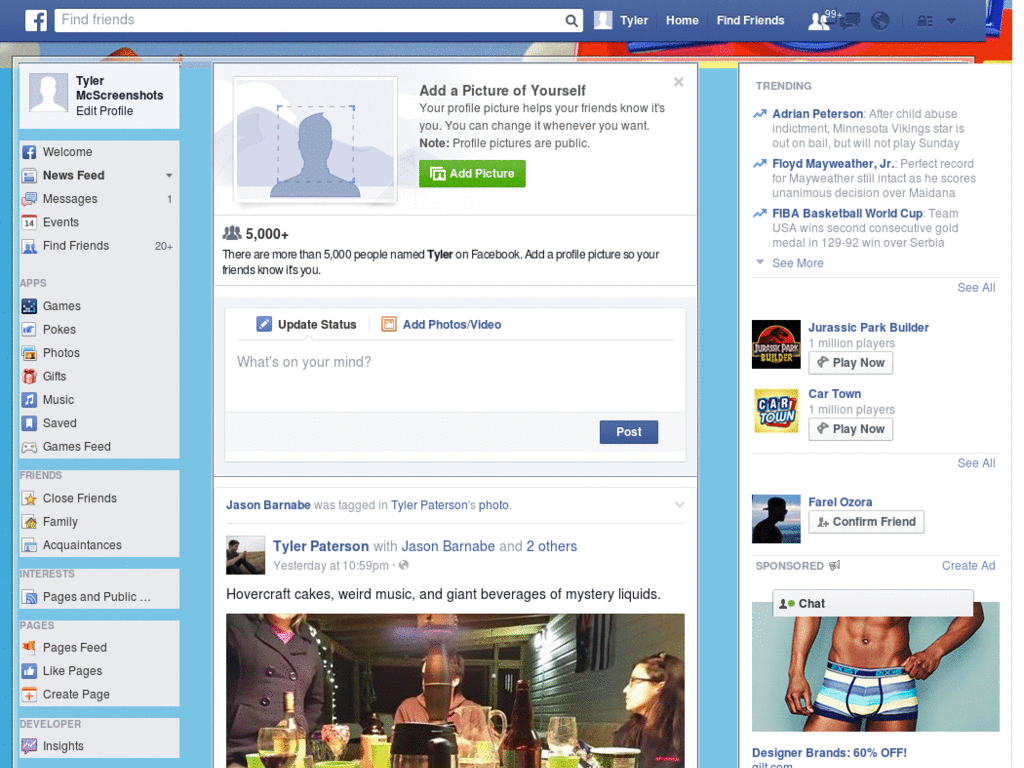The image size is (1024, 768).
Task: Click the Acquaintances list icon
Action: tap(29, 545)
